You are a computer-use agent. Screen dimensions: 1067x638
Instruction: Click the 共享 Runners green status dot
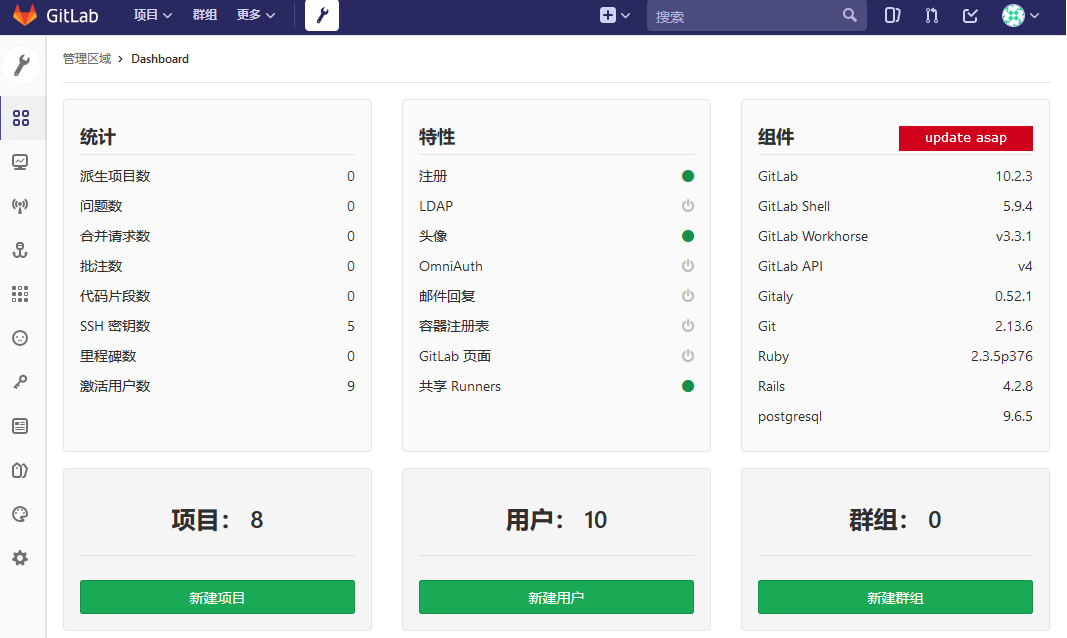coord(688,386)
